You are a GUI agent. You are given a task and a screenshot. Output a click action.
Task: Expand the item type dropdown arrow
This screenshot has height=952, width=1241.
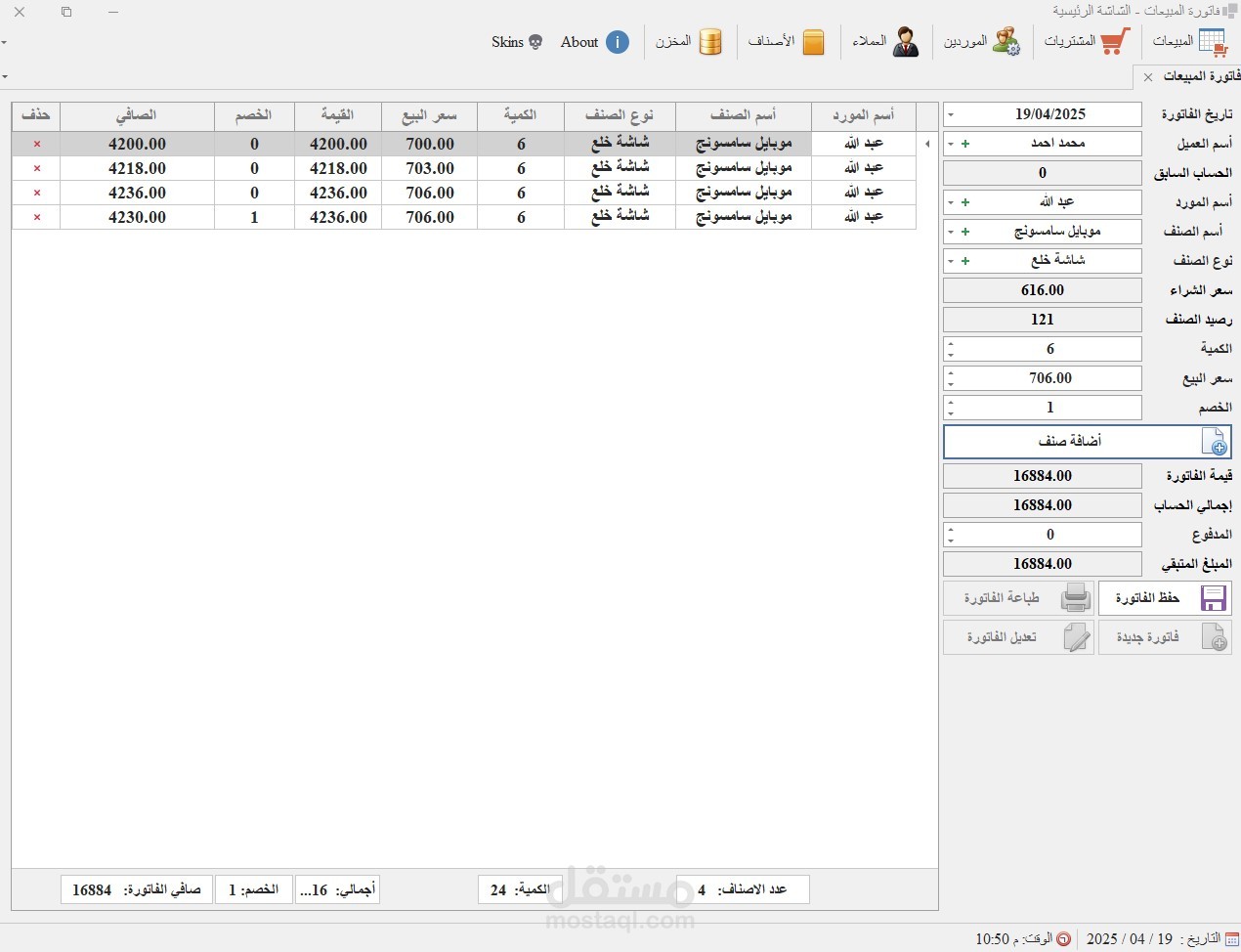[x=951, y=261]
